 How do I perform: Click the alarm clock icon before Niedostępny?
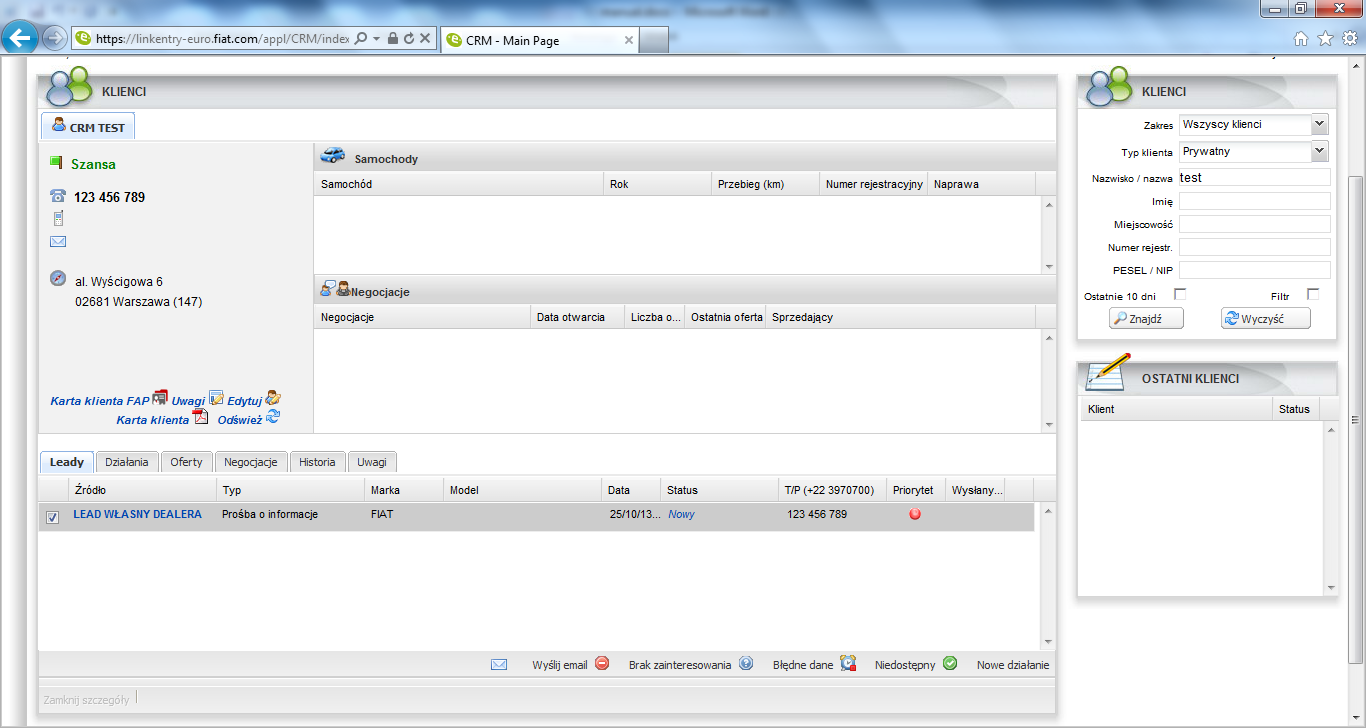(x=848, y=663)
